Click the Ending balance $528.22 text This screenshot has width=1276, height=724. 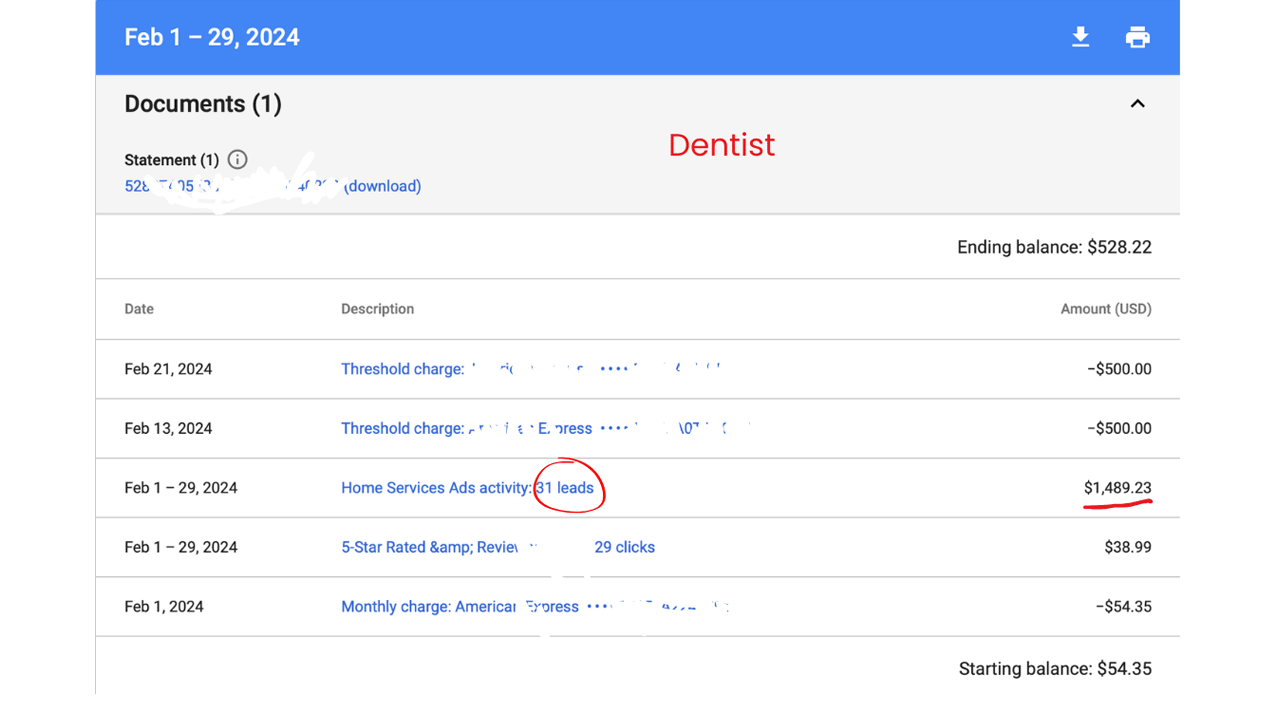pyautogui.click(x=1054, y=247)
